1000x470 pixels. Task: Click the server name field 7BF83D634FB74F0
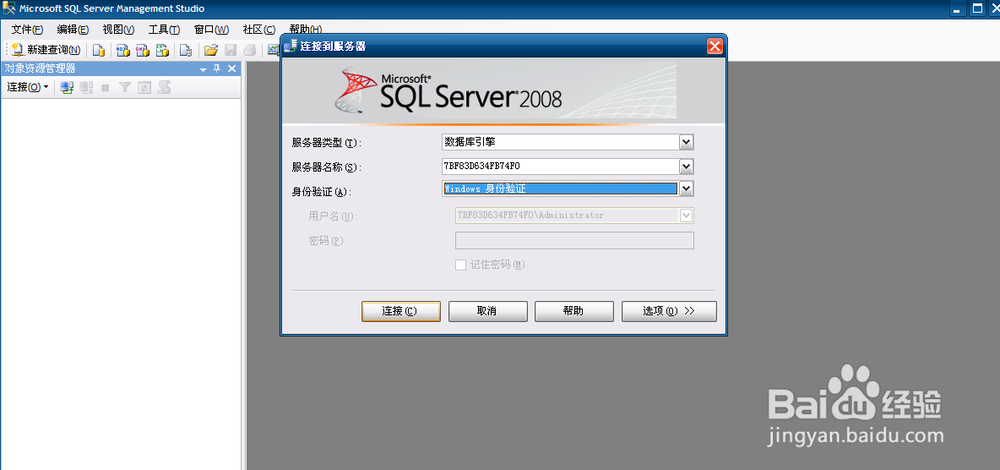568,166
